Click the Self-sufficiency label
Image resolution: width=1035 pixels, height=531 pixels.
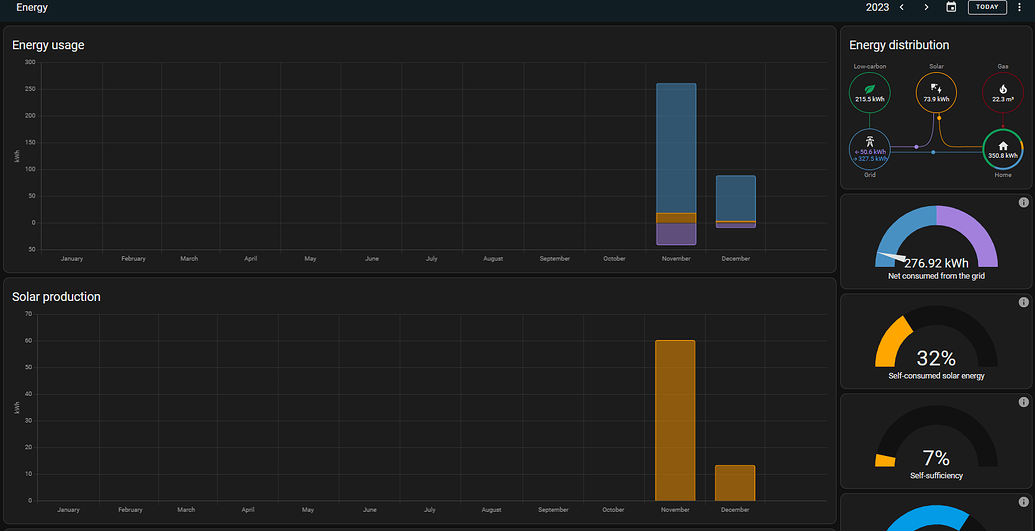[x=936, y=476]
